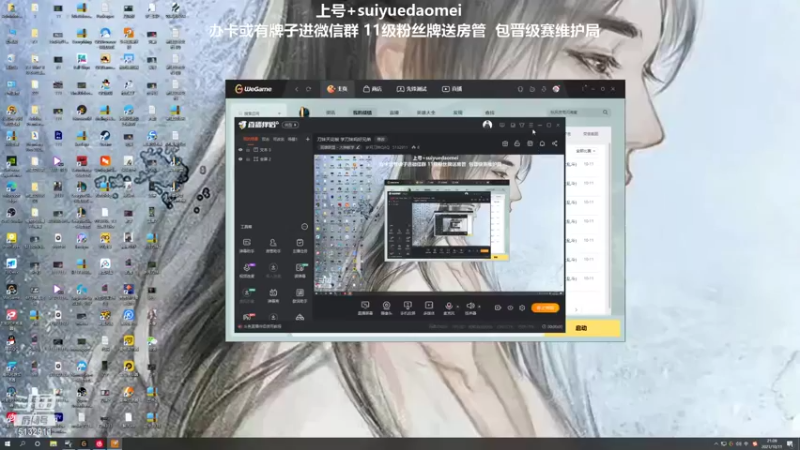
Task: Click the record video icon beside settings
Action: [x=498, y=308]
